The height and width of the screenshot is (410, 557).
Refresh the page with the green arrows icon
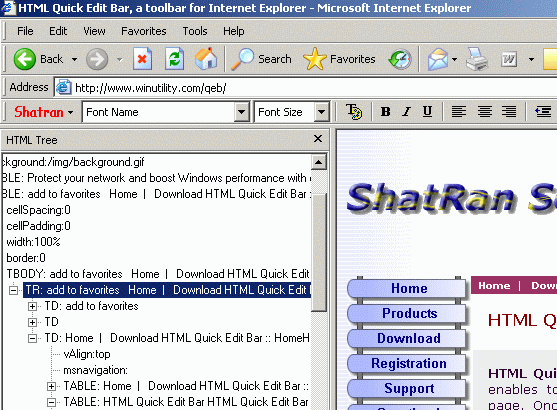(174, 59)
